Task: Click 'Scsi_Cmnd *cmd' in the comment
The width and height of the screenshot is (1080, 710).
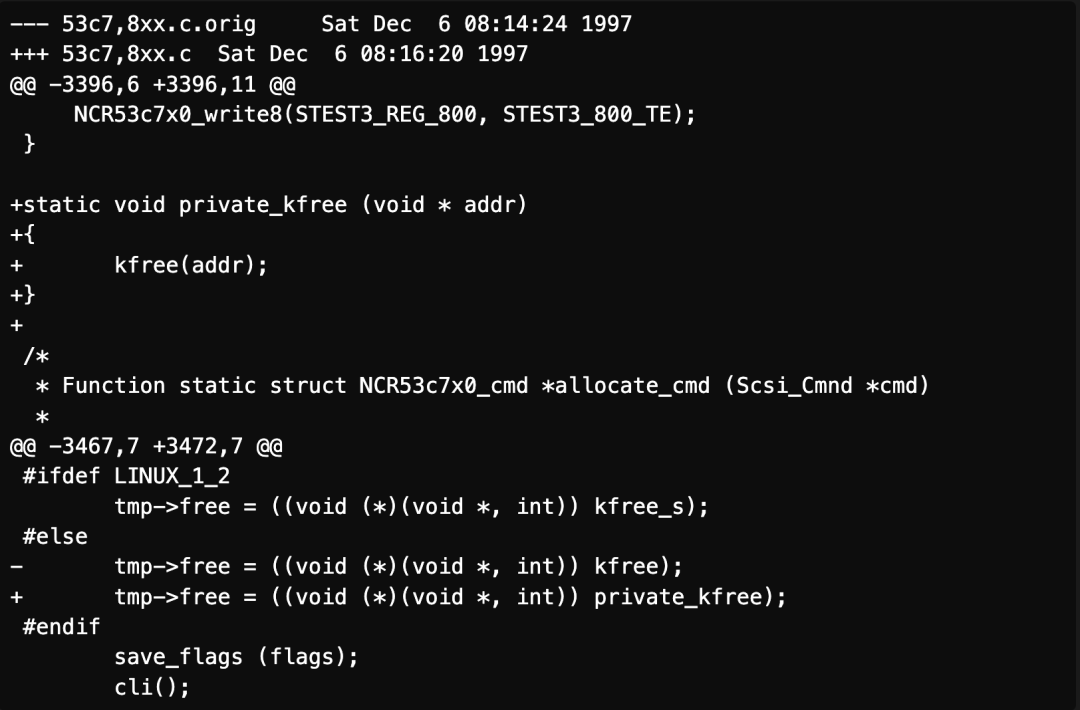Action: pyautogui.click(x=827, y=386)
